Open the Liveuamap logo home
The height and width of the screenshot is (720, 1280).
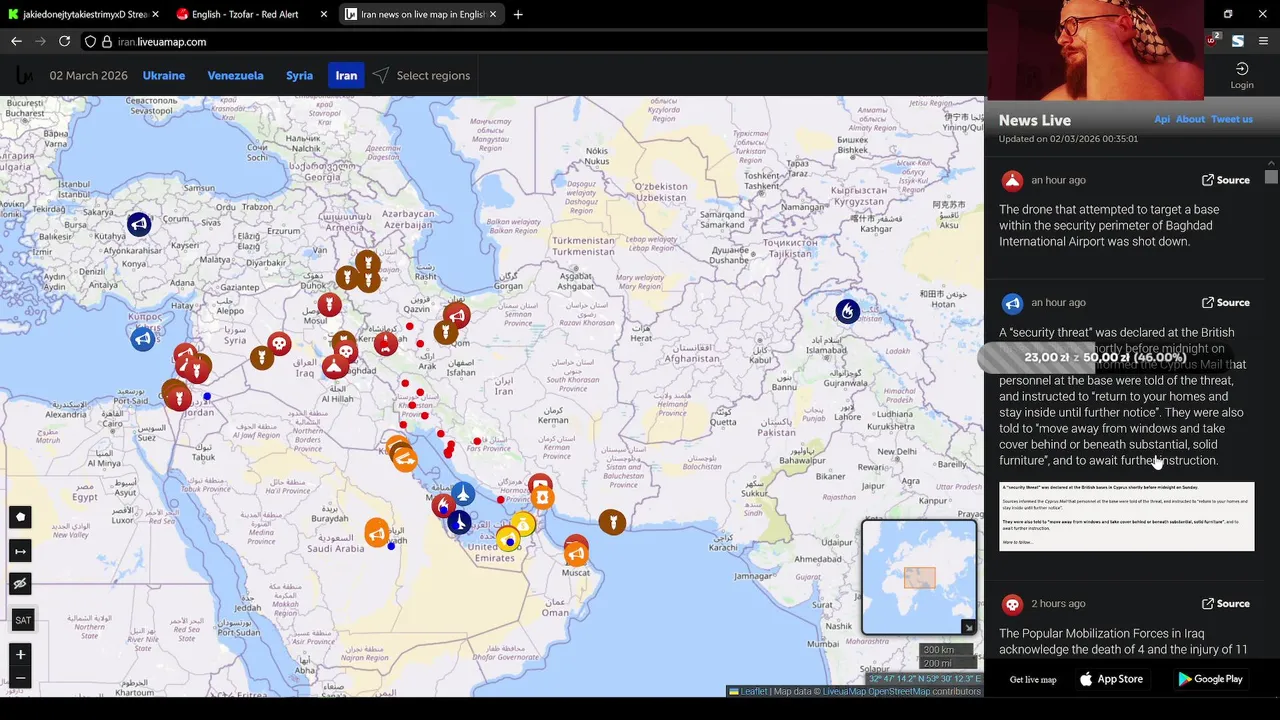point(24,76)
